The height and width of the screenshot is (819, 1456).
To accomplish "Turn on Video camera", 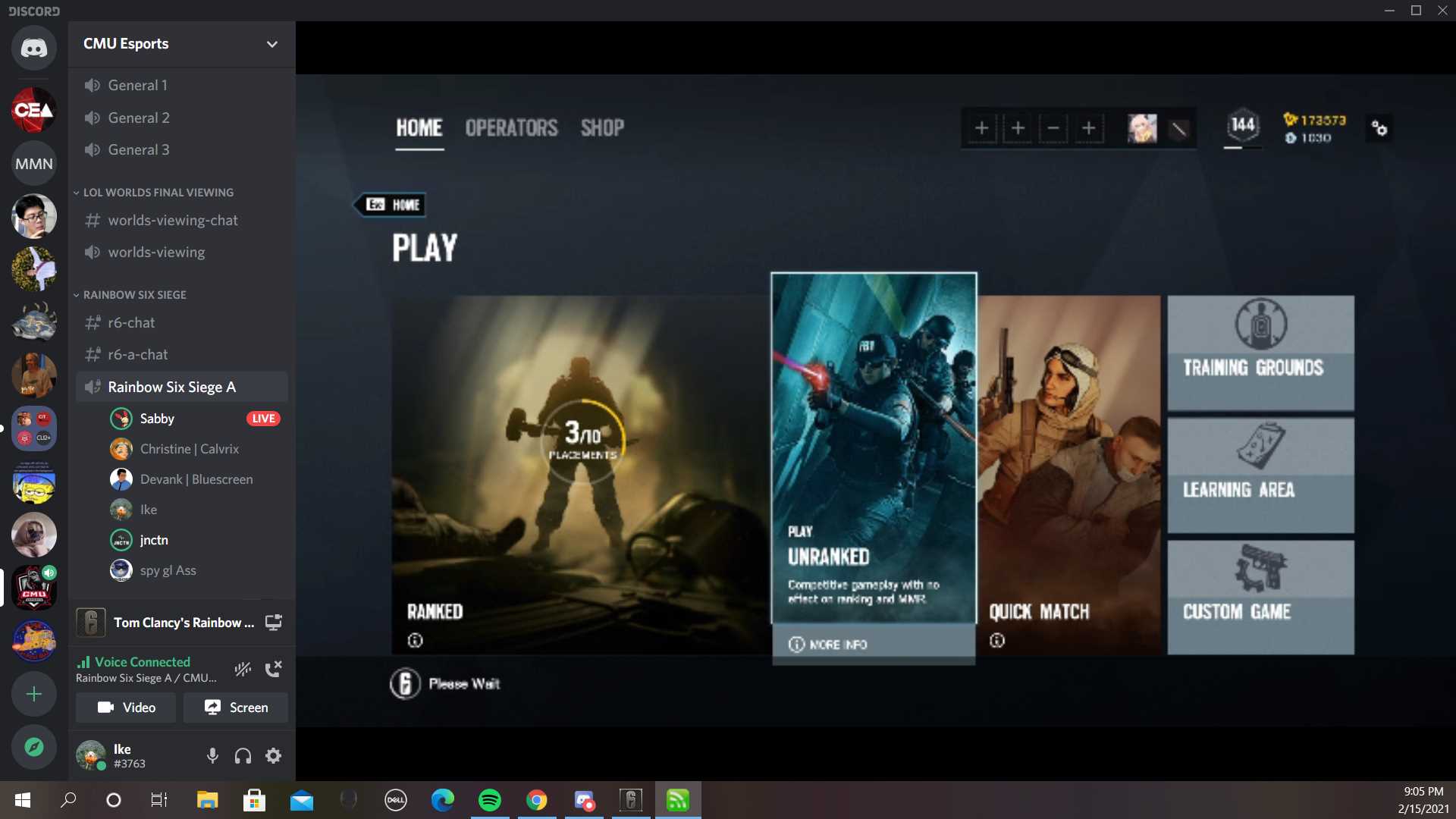I will click(x=126, y=708).
